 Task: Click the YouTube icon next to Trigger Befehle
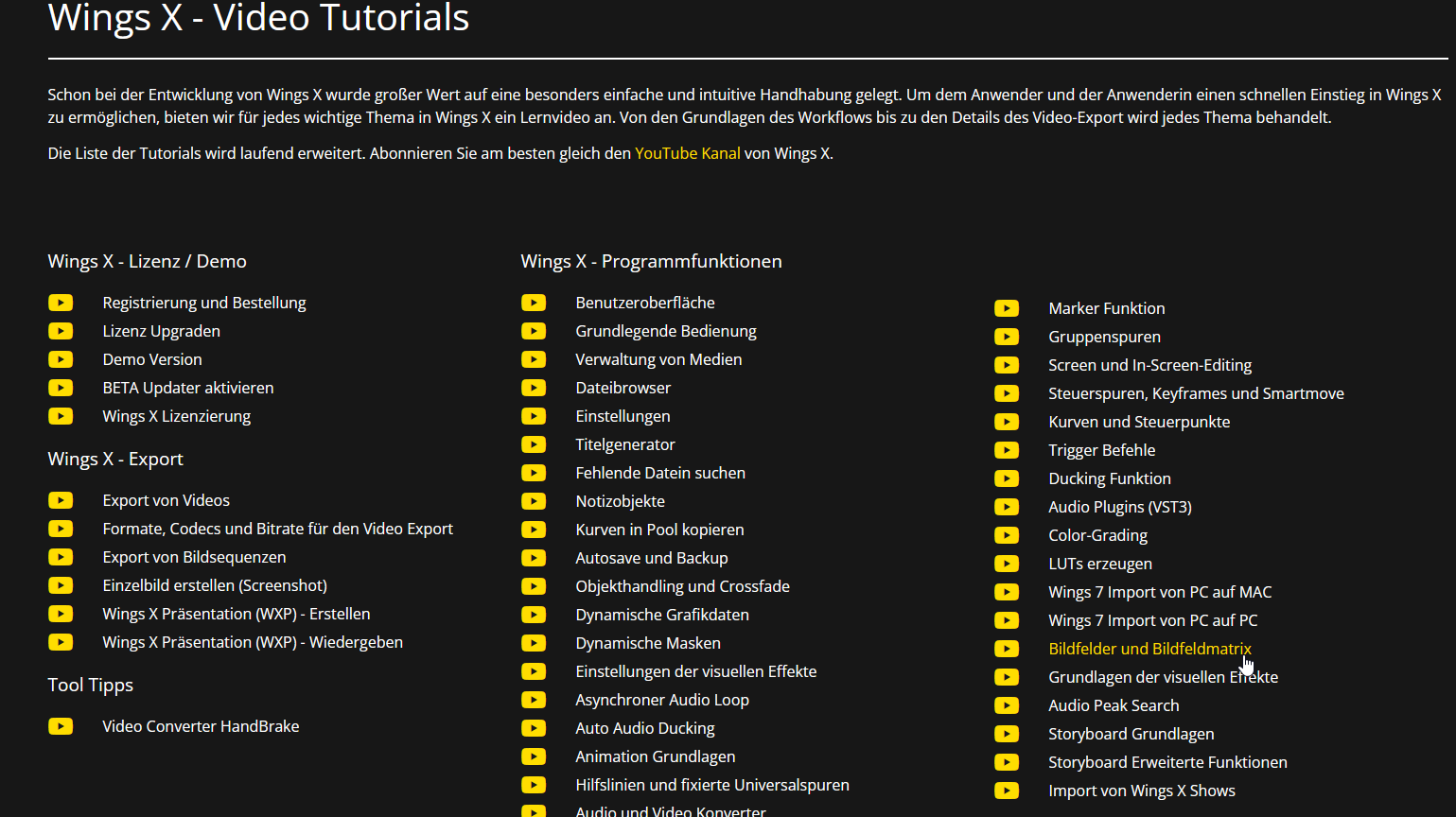1007,450
